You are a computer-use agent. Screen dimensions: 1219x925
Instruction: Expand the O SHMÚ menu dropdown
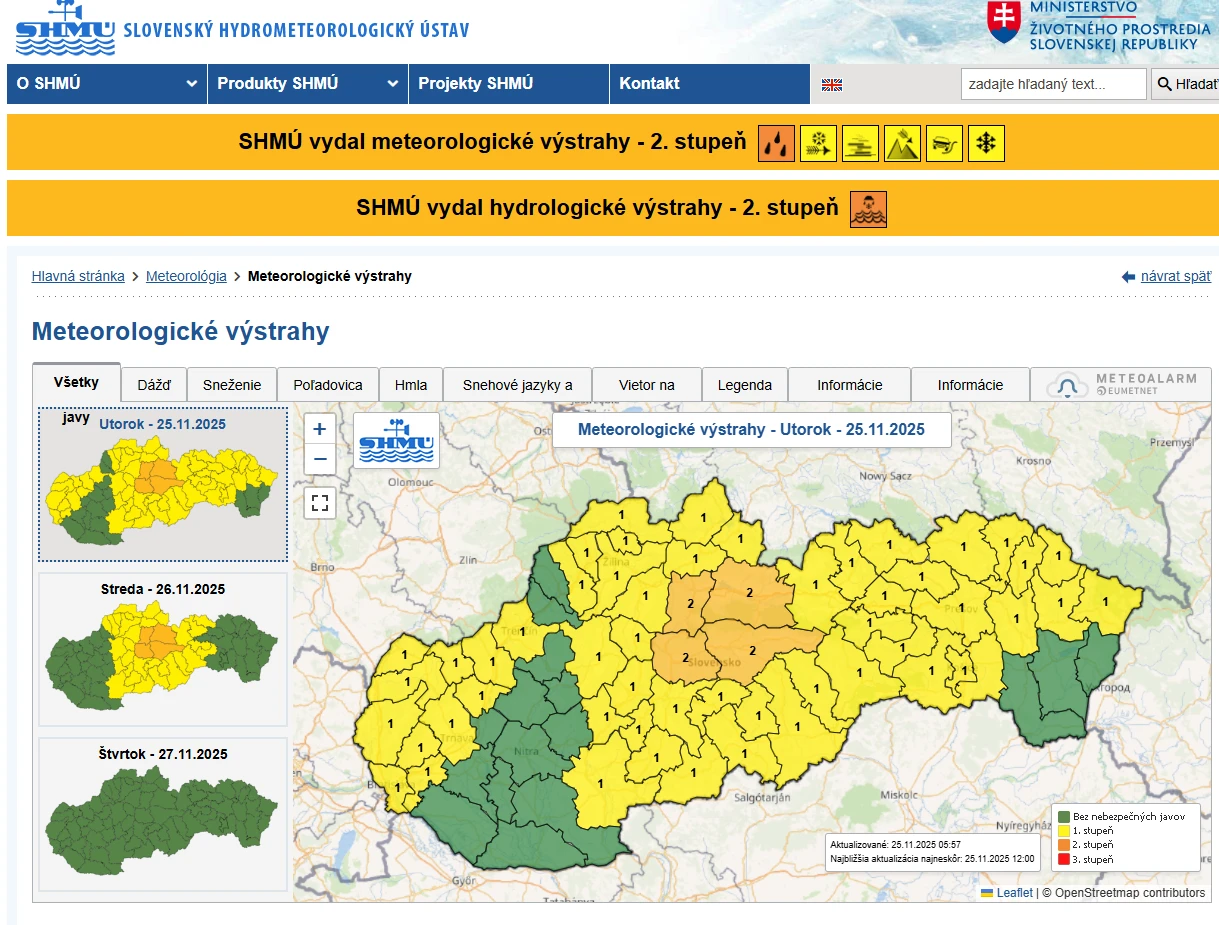(x=191, y=84)
